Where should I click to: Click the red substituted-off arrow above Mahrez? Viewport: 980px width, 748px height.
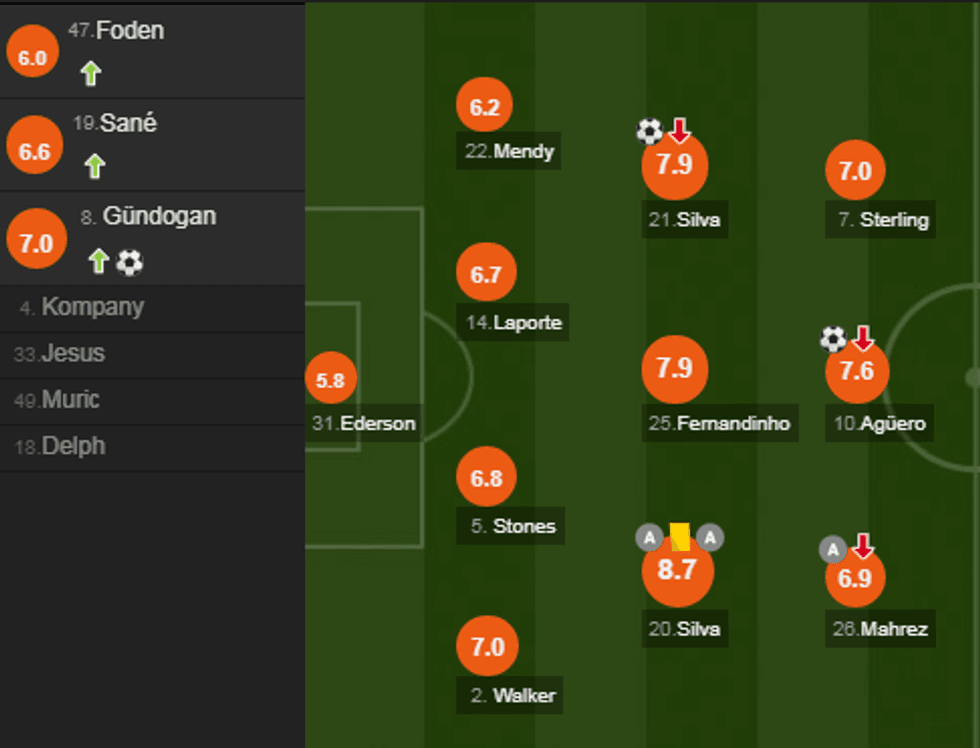[863, 546]
